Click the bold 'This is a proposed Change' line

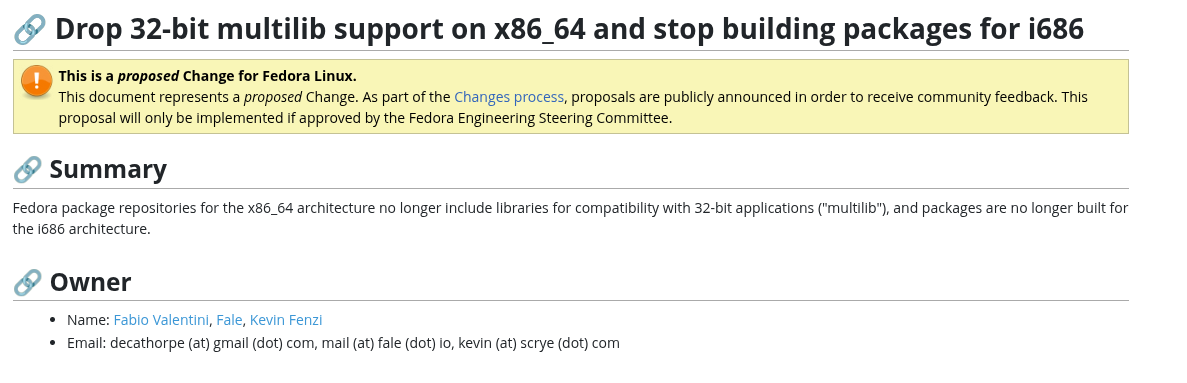pos(207,76)
